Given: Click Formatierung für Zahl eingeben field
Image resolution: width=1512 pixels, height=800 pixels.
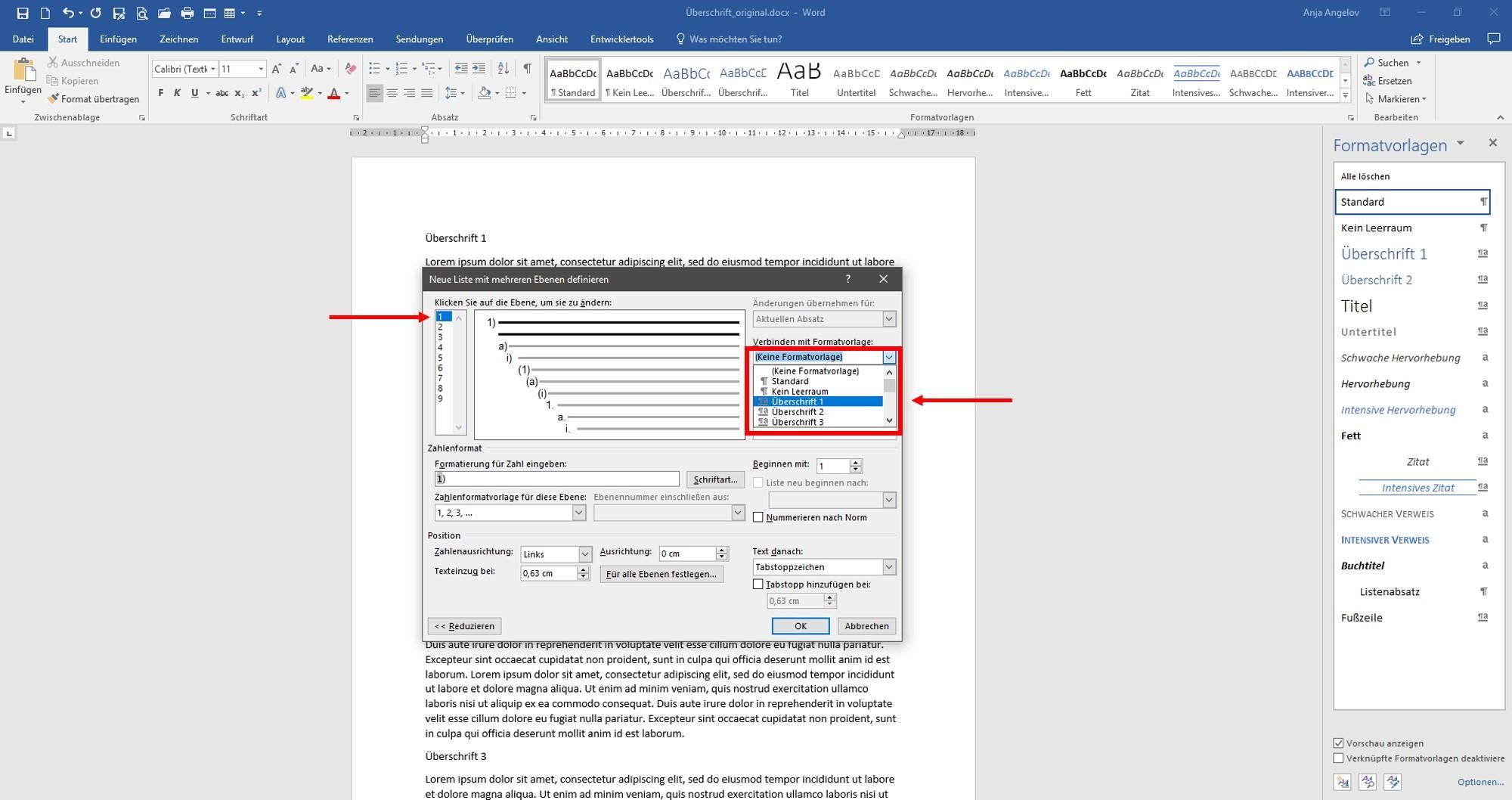Looking at the screenshot, I should tap(556, 479).
